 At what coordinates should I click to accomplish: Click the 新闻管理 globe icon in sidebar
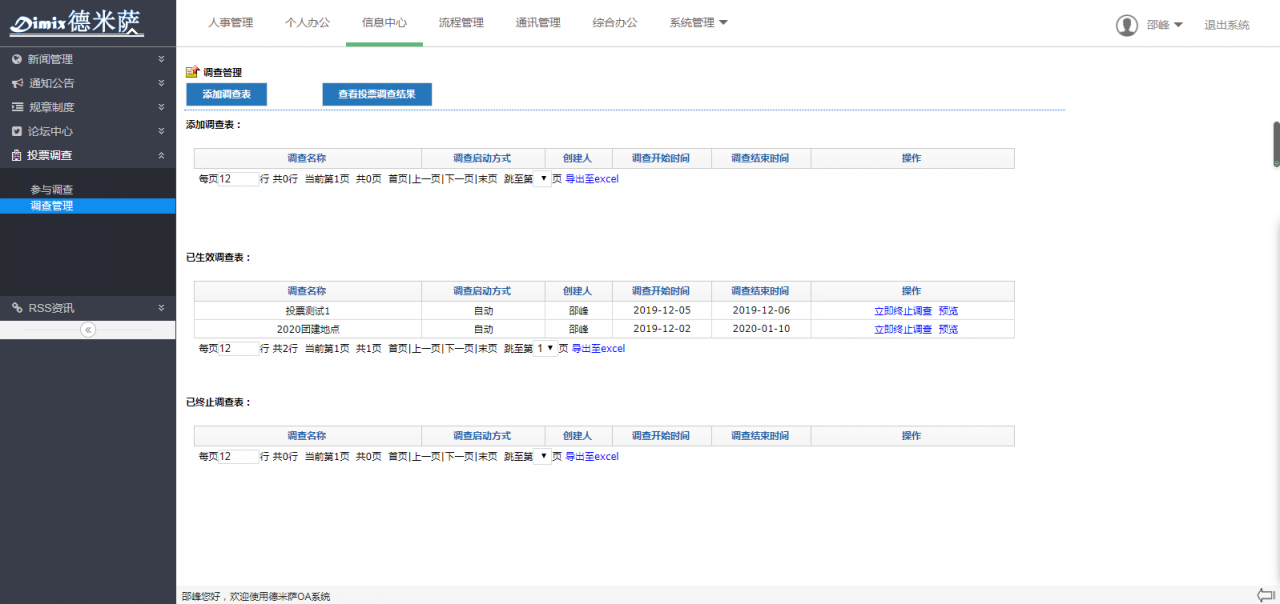click(17, 59)
